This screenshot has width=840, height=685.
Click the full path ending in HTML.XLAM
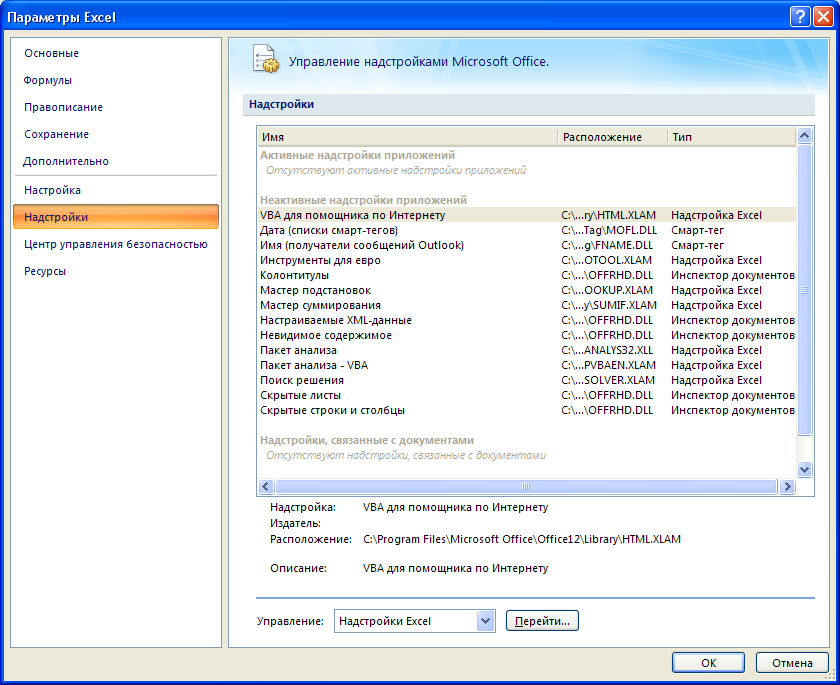click(522, 539)
